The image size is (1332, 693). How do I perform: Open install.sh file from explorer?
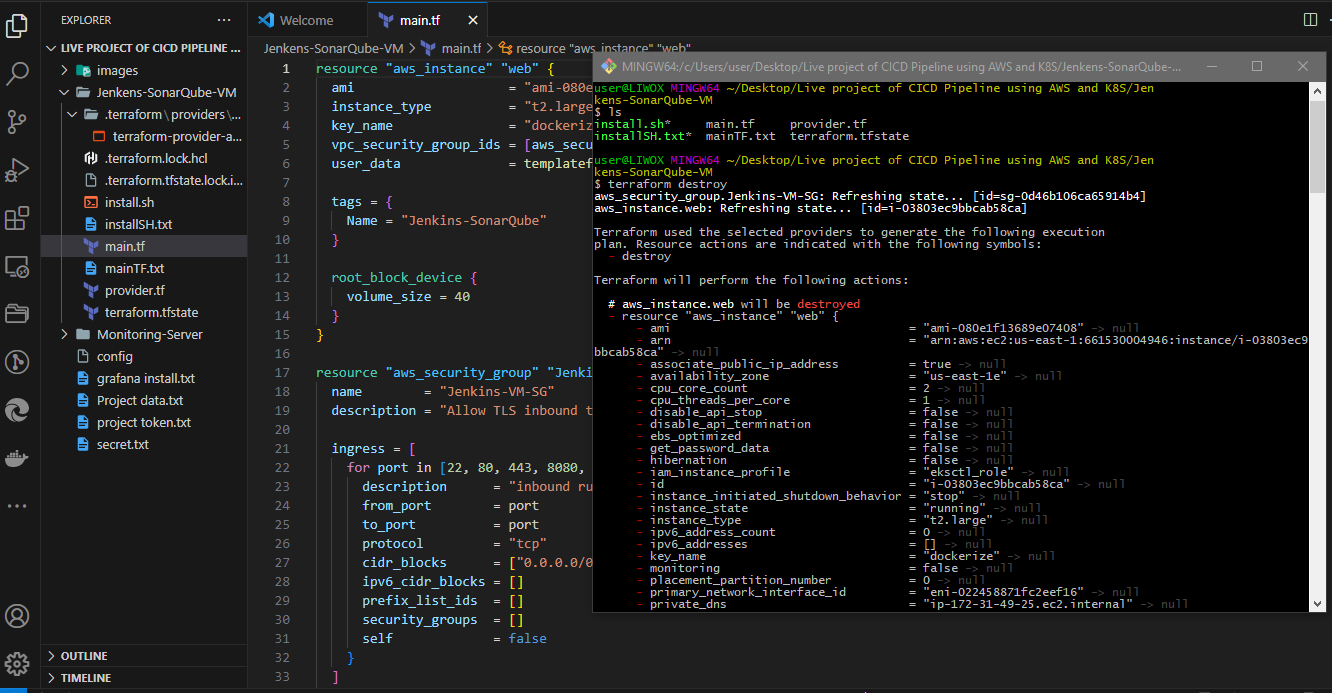[x=129, y=202]
